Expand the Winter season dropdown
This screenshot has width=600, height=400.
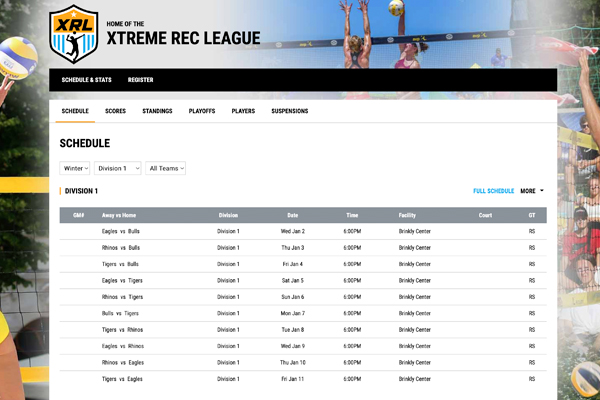click(x=76, y=168)
